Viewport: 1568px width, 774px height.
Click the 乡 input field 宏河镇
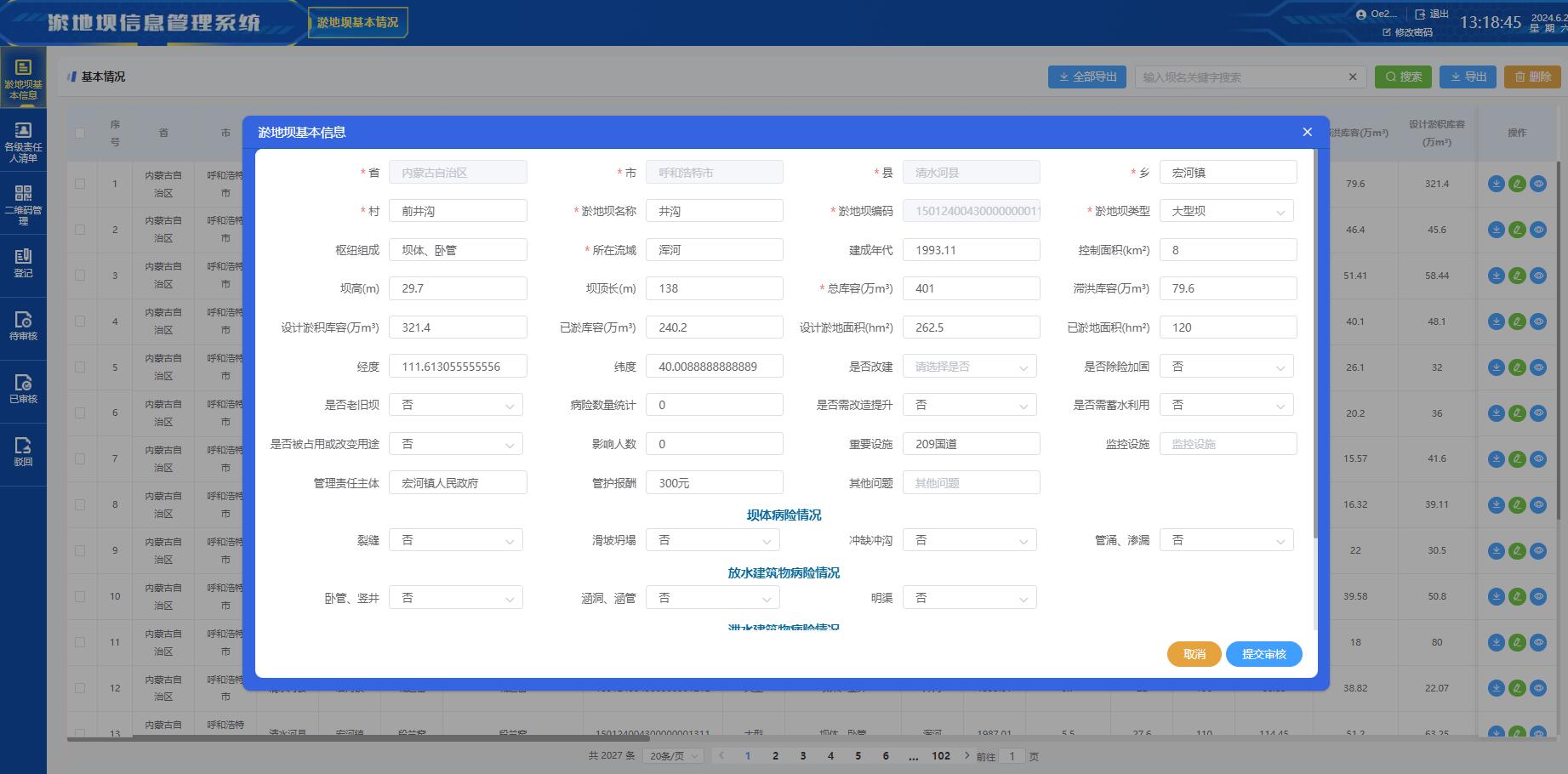point(1229,173)
